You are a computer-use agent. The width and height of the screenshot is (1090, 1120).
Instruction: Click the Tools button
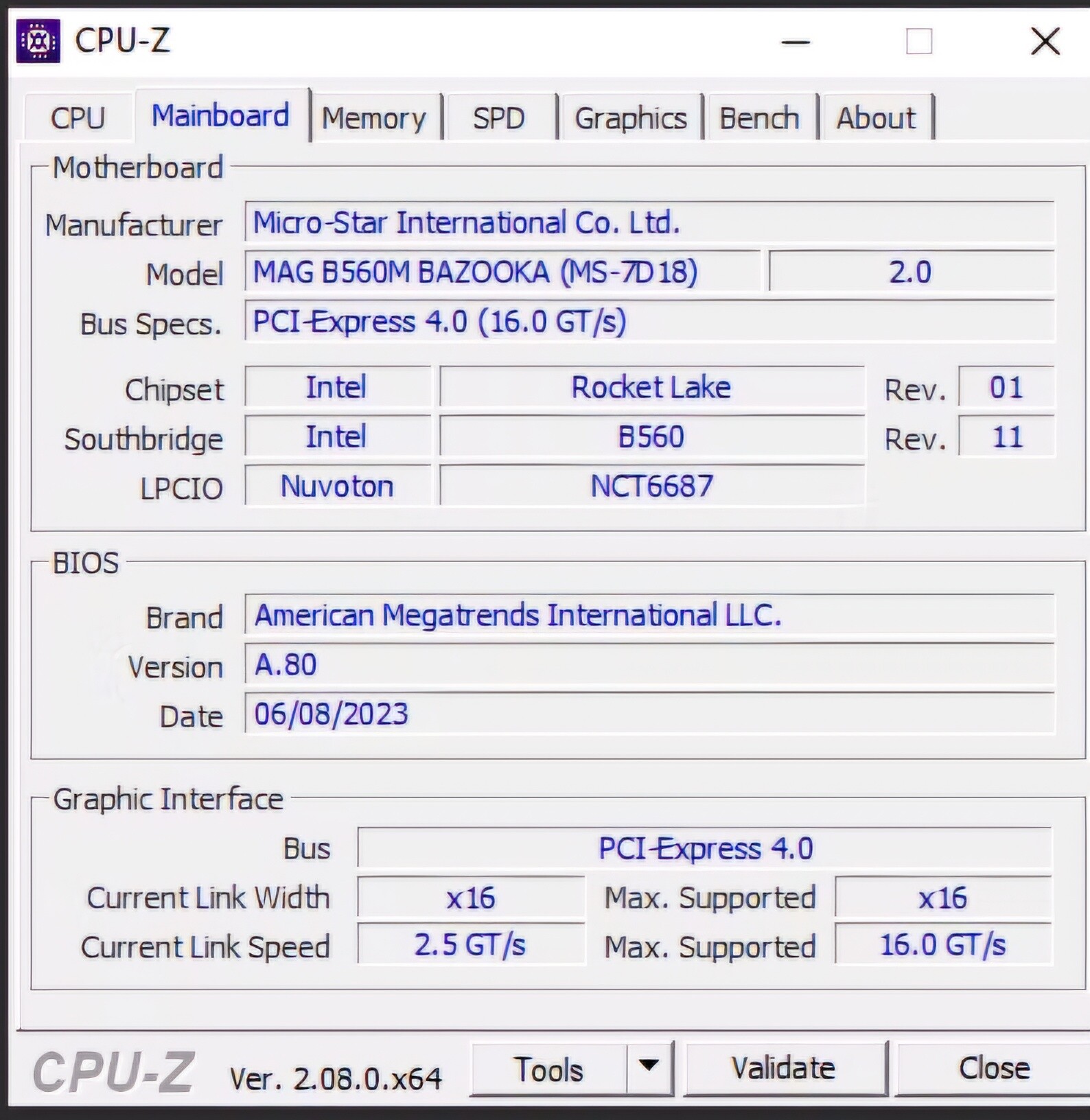pyautogui.click(x=549, y=1069)
